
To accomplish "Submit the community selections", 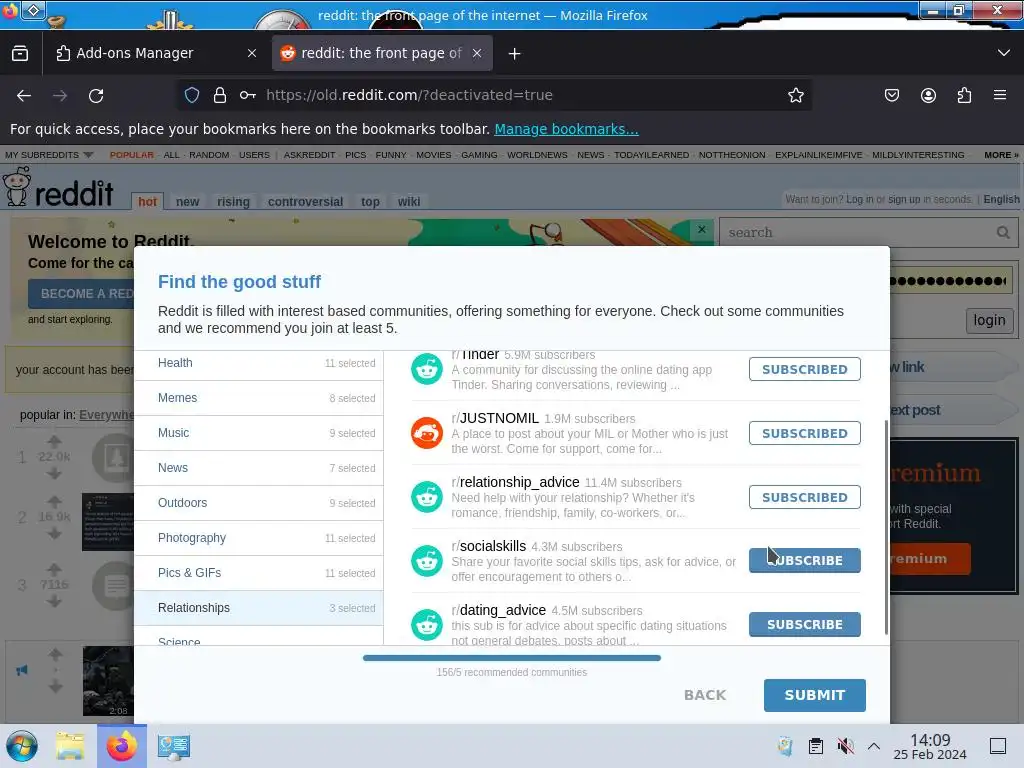I will click(814, 695).
